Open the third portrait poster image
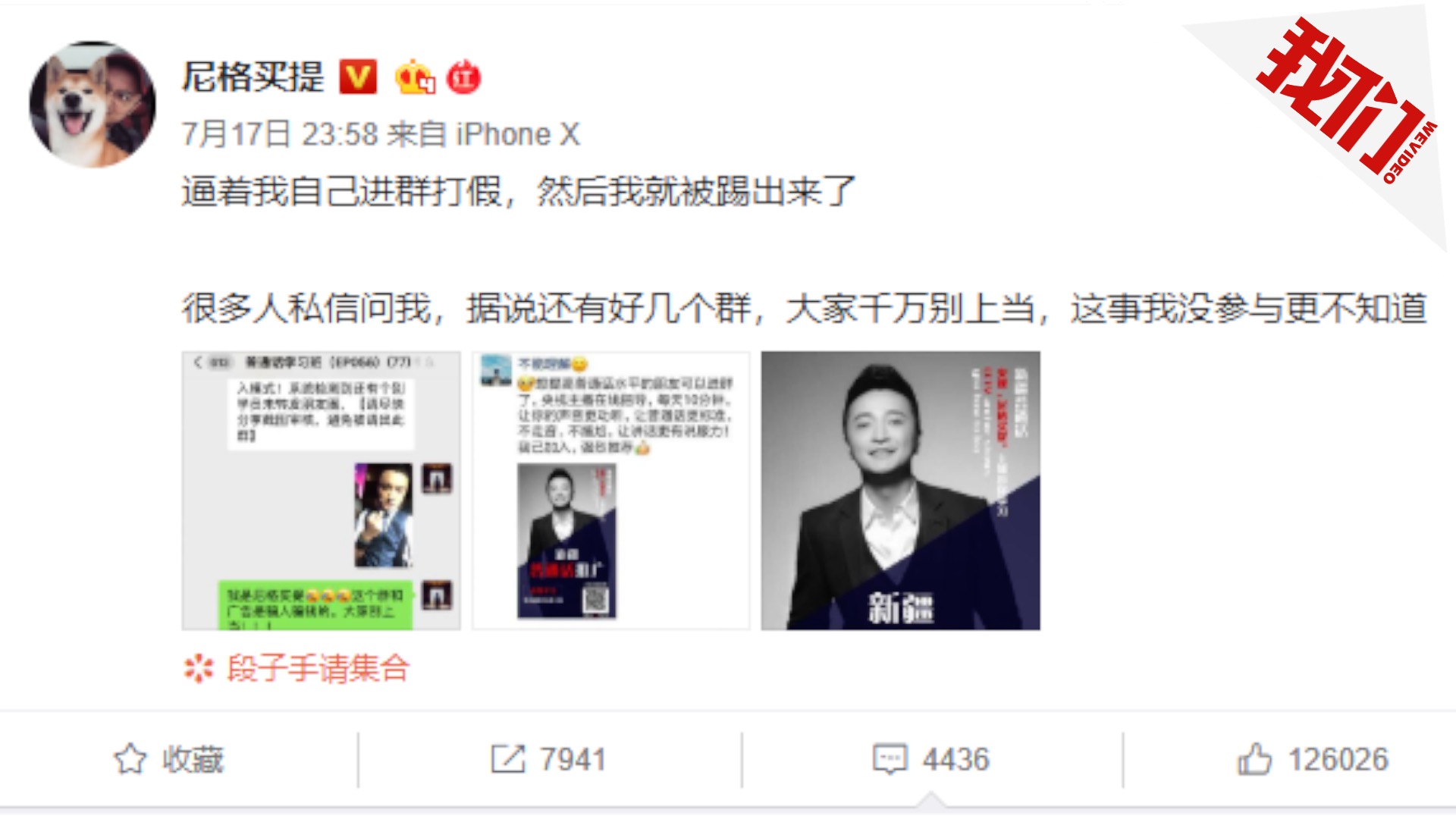This screenshot has width=1456, height=819. click(x=901, y=491)
